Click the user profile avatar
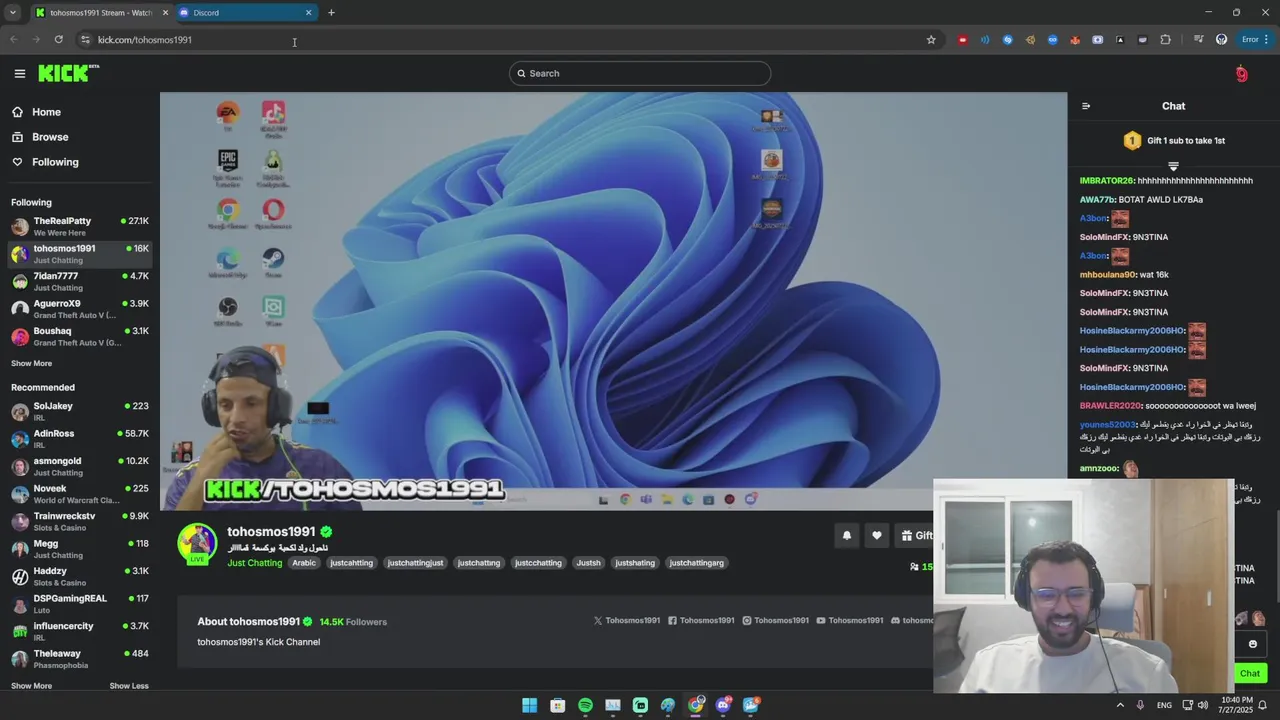Screen dimensions: 1280x720 click(1241, 73)
